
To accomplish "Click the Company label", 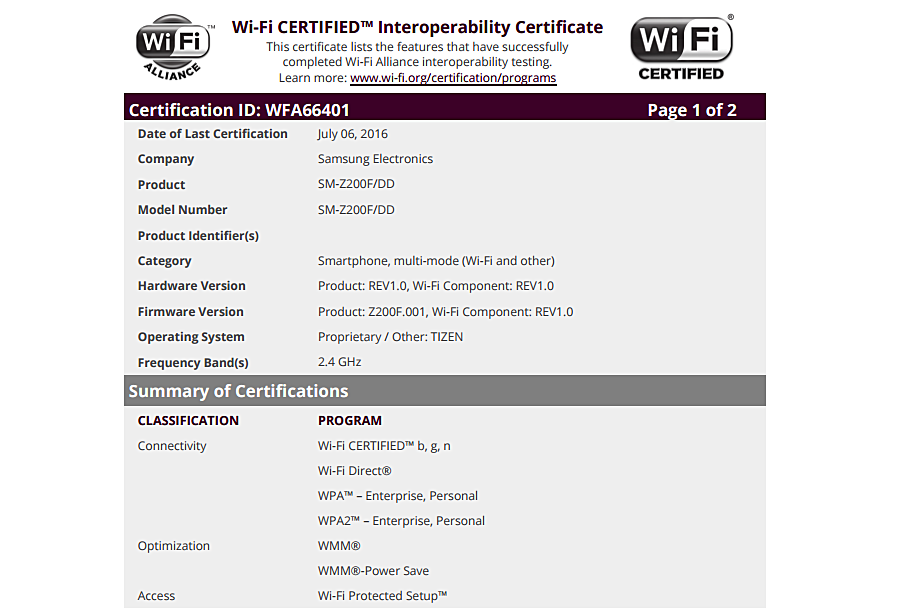I will [x=166, y=159].
